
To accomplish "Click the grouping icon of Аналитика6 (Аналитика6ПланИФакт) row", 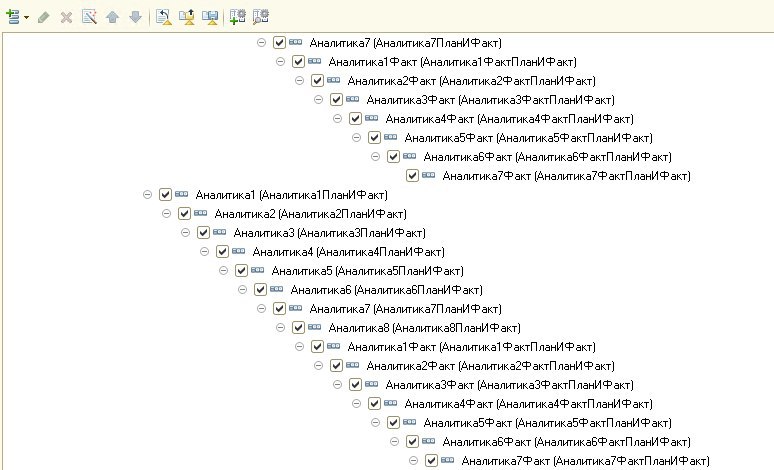I will click(x=276, y=289).
